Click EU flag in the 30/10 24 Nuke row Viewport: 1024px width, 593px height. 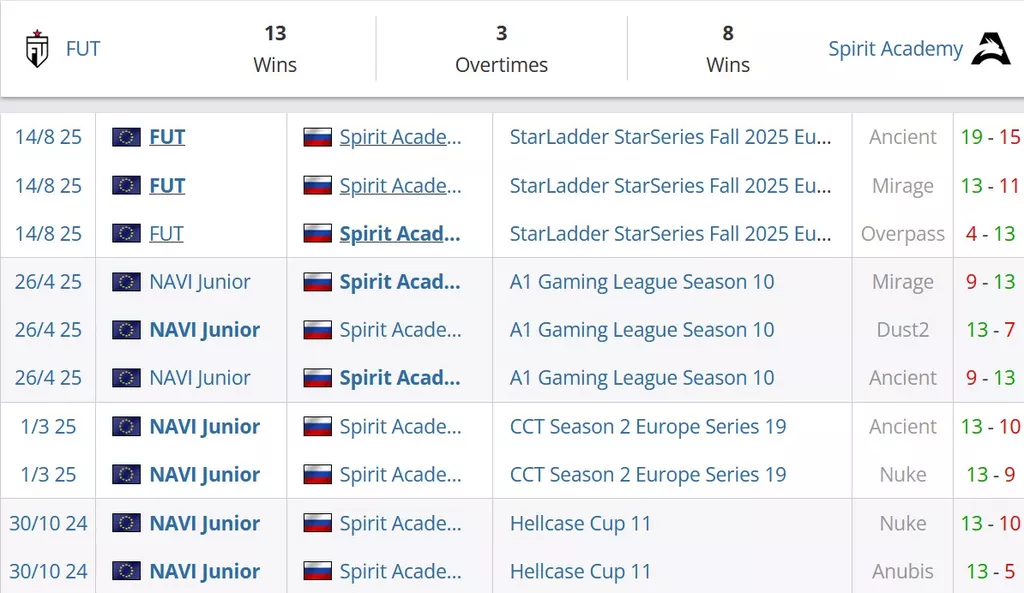[126, 523]
